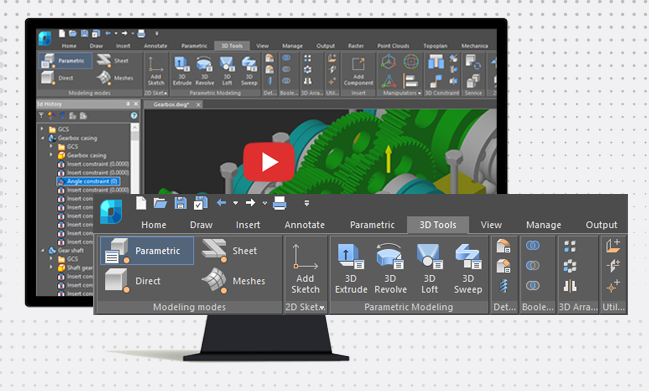Click rectangular 3D array icon in enlarged ribbon
This screenshot has width=649, height=391.
(x=570, y=246)
